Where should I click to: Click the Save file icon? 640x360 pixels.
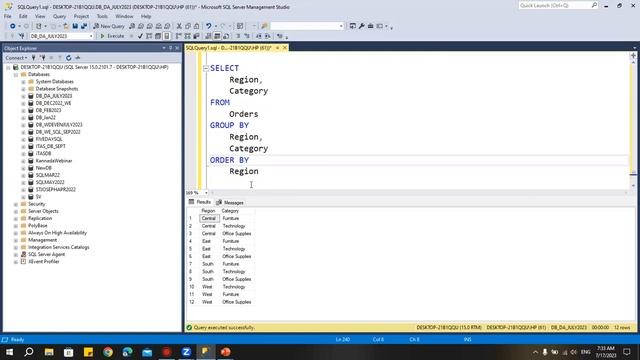(75, 26)
